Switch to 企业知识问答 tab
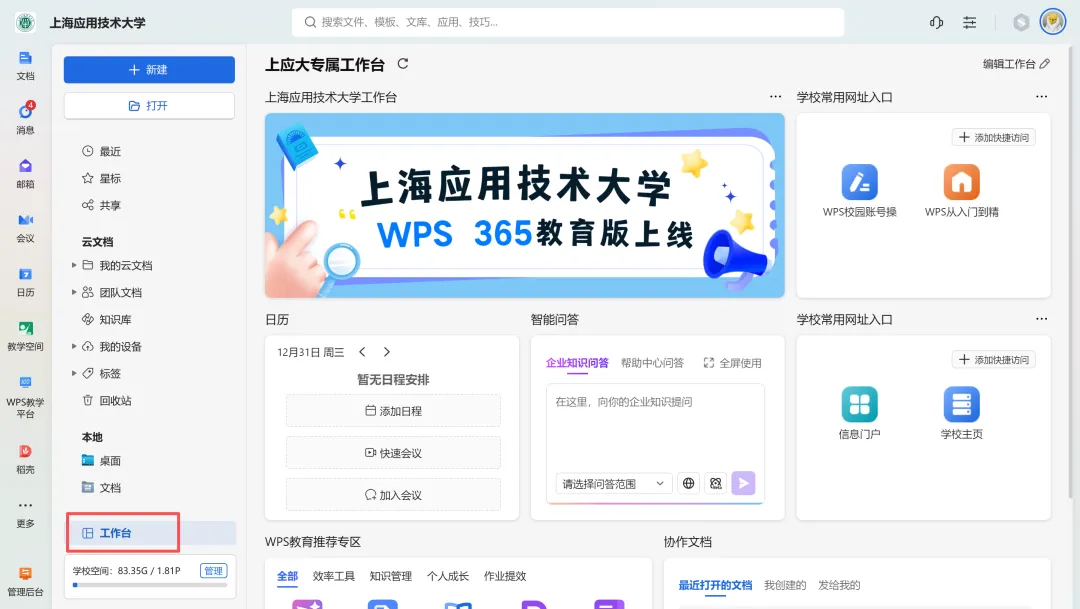 tap(577, 363)
